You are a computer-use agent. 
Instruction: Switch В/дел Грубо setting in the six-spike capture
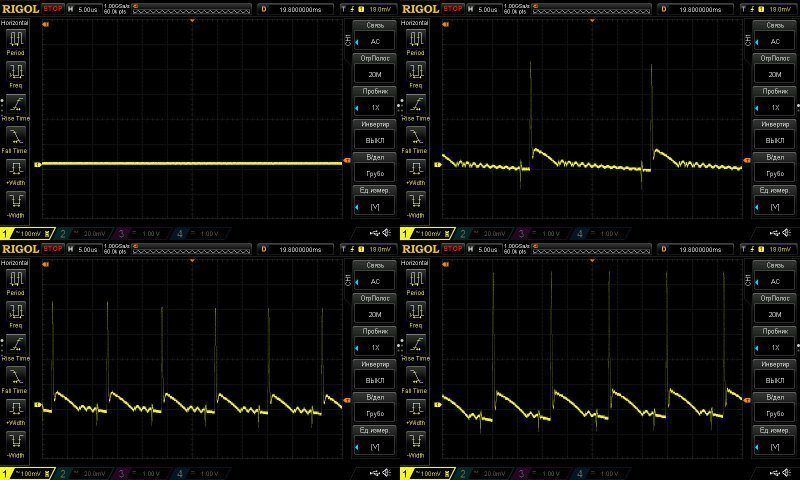point(375,408)
